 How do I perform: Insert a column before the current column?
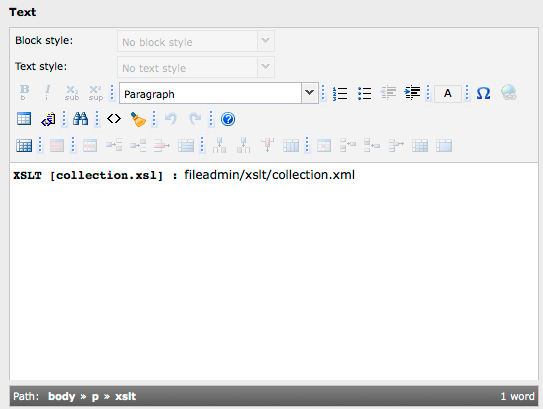click(x=219, y=145)
